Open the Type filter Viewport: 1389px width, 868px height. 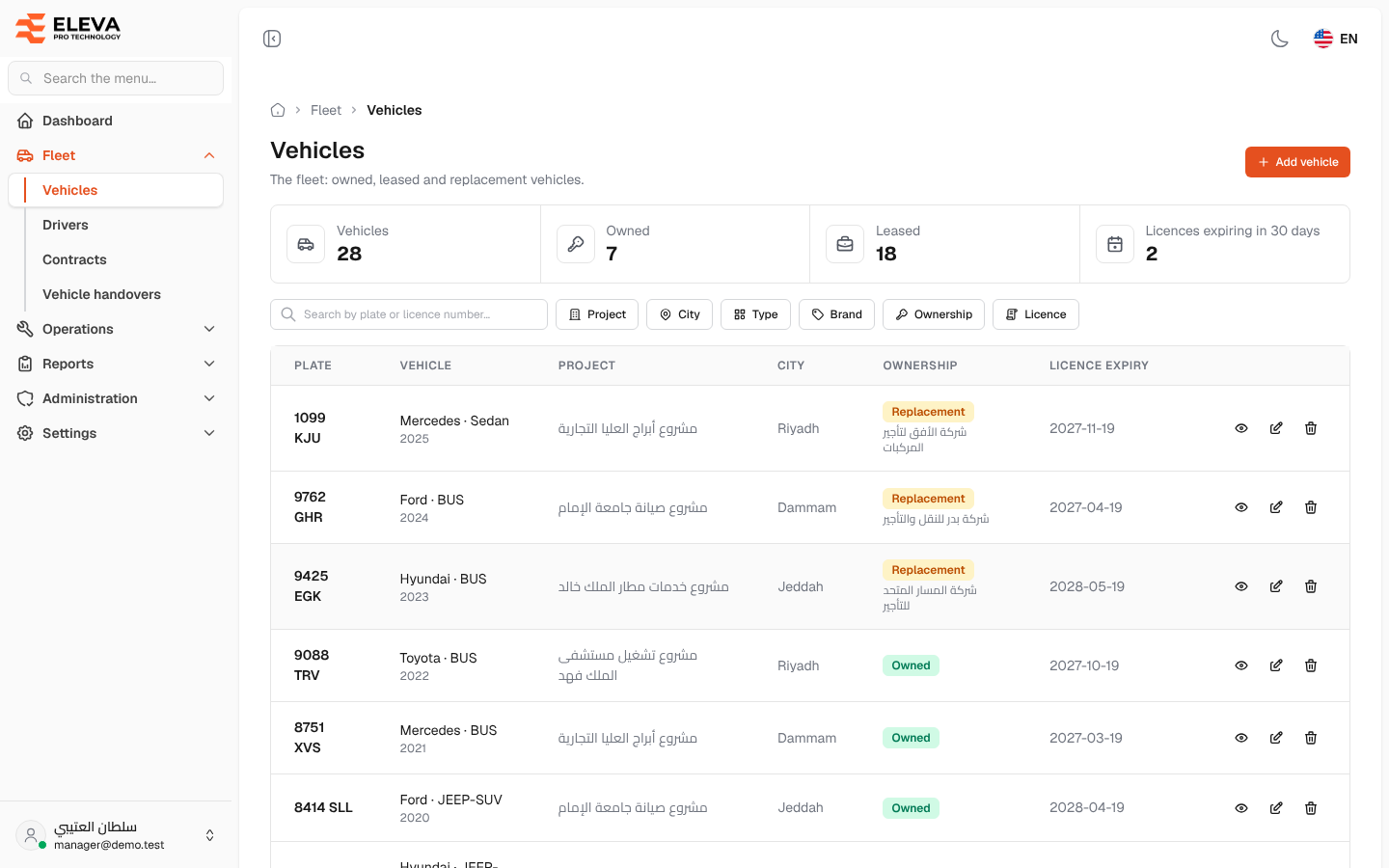tap(755, 314)
